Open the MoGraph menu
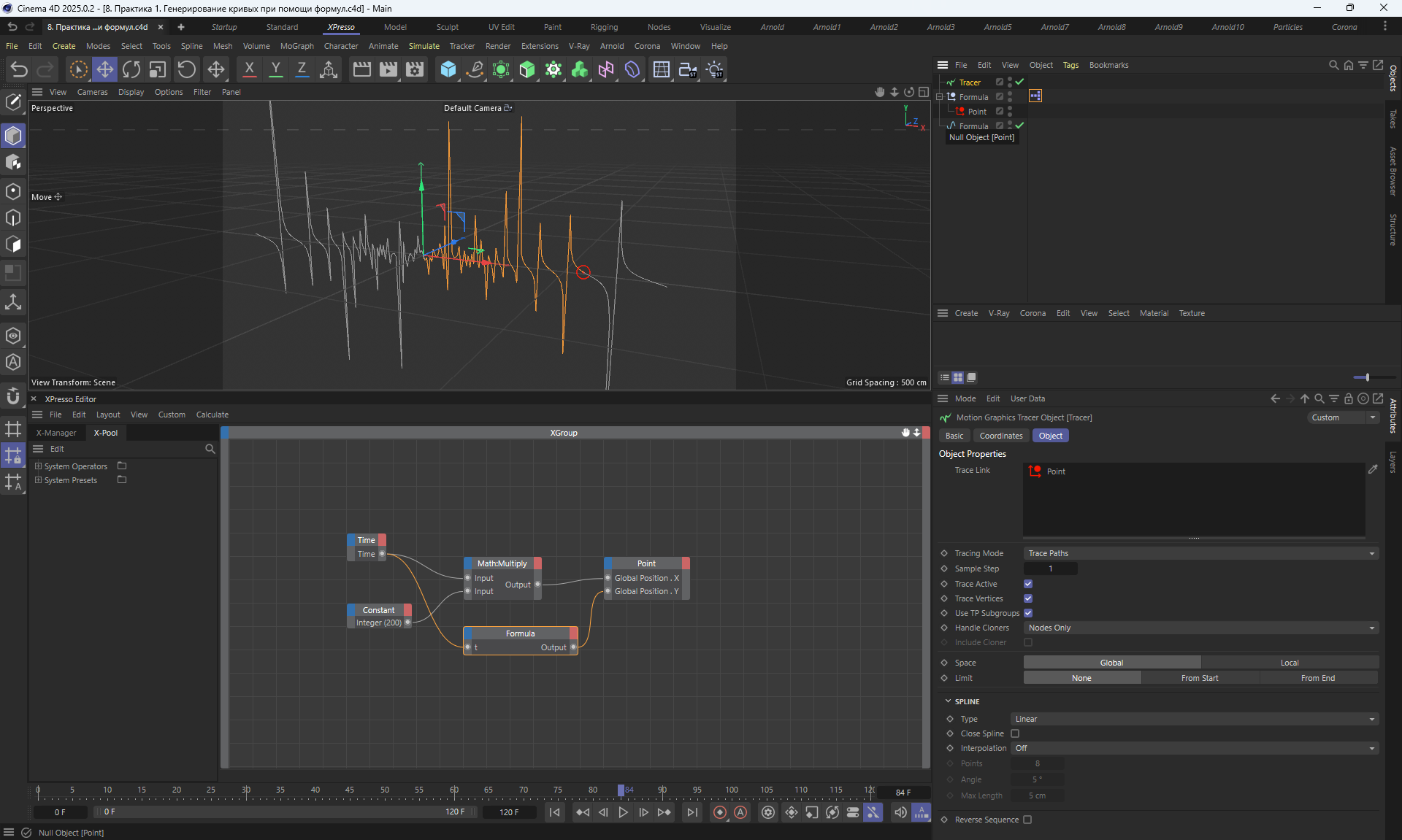 click(x=296, y=46)
